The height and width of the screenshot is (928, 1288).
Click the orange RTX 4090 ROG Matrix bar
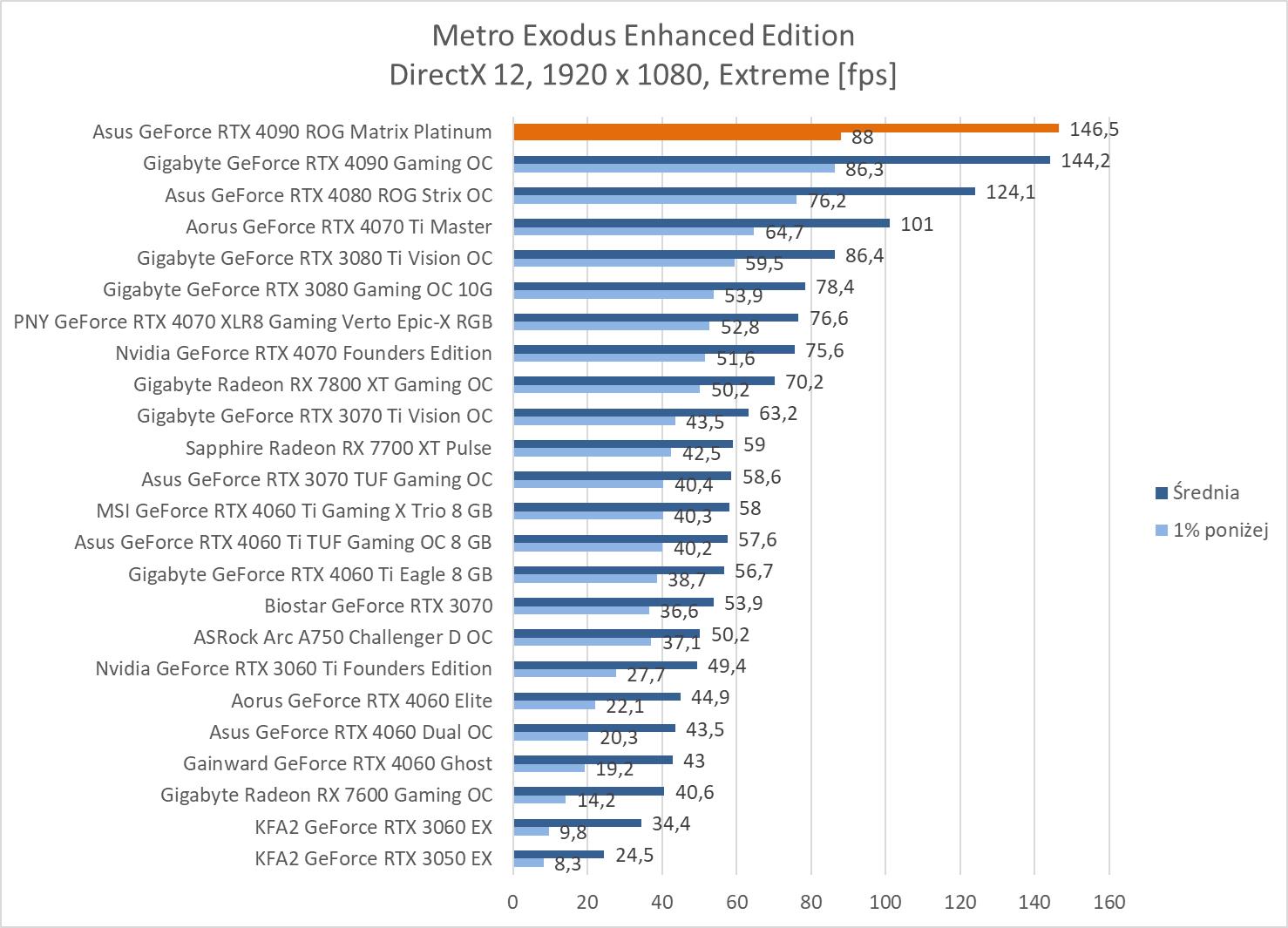point(784,128)
